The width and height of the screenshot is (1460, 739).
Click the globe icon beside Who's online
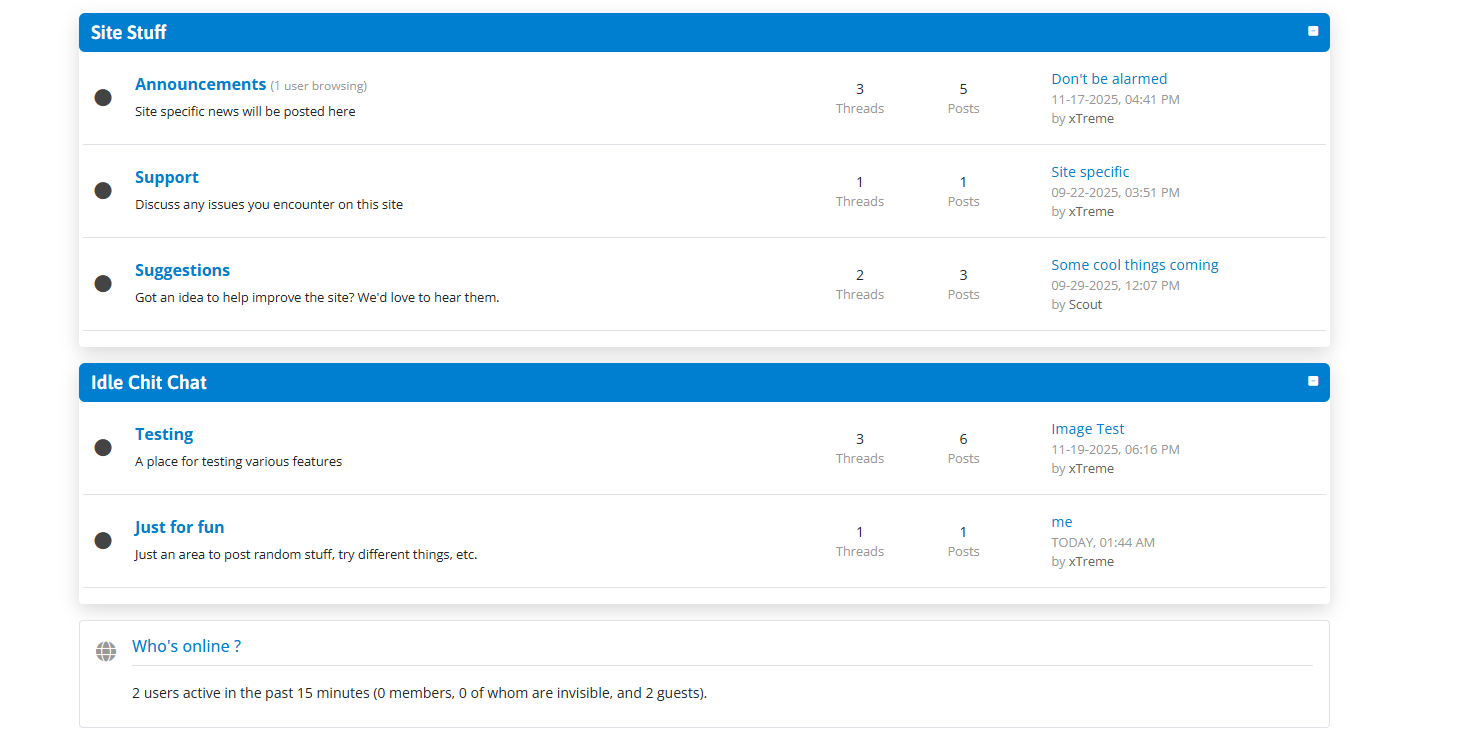pos(106,652)
